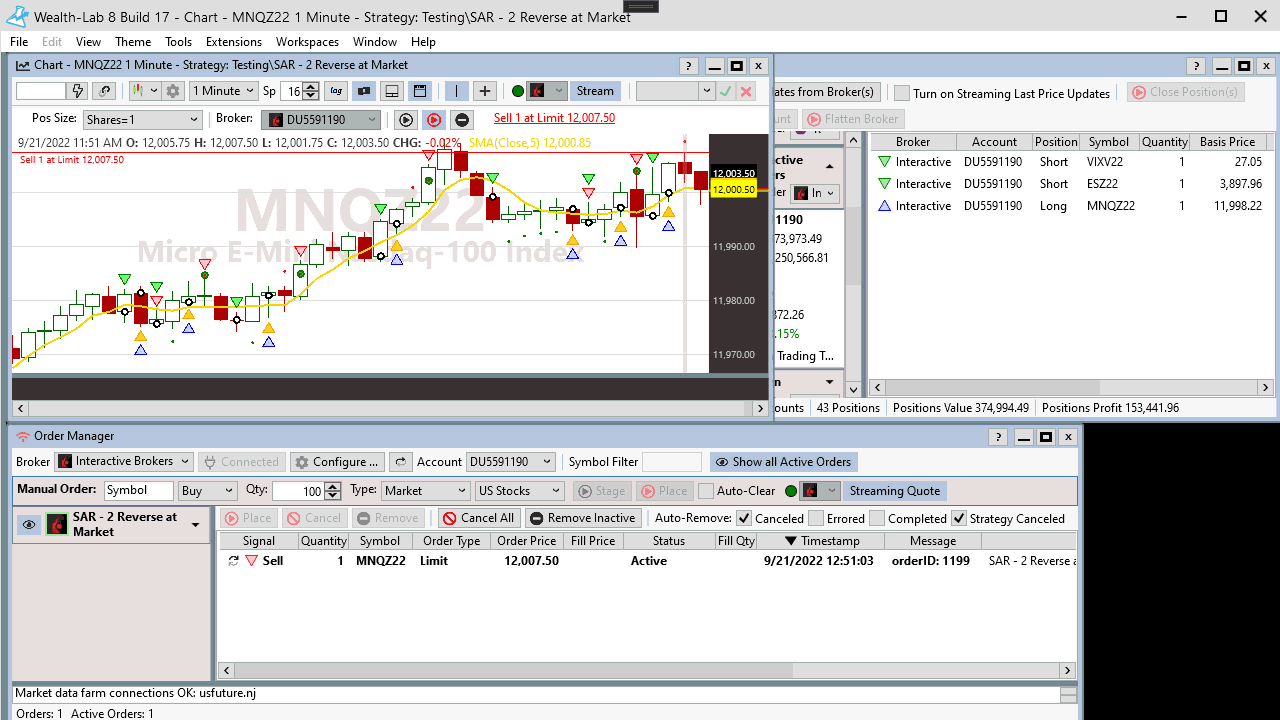This screenshot has height=720, width=1280.
Task: Uncheck Canceled auto-remove checkbox
Action: [744, 518]
